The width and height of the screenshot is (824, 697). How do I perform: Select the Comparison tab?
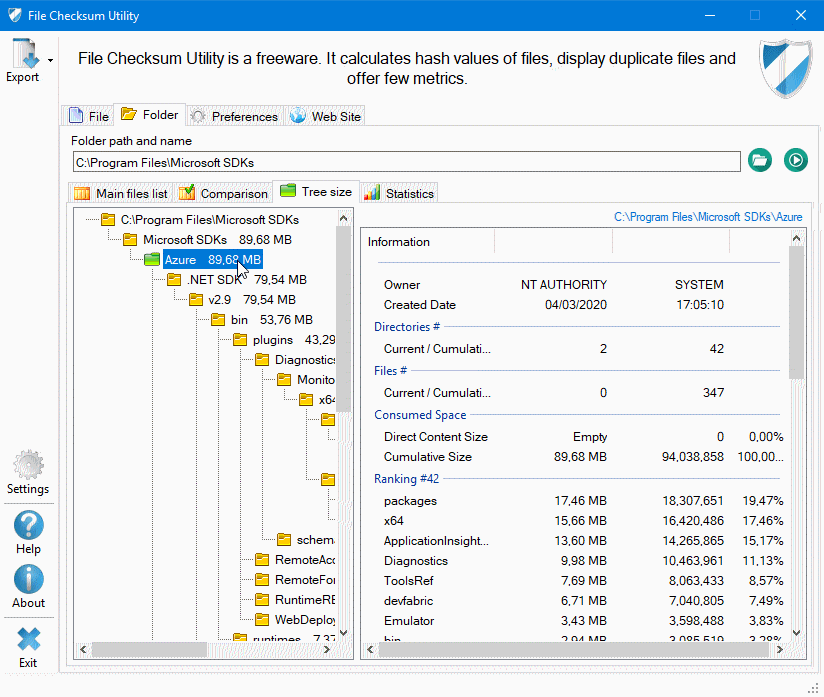click(223, 193)
